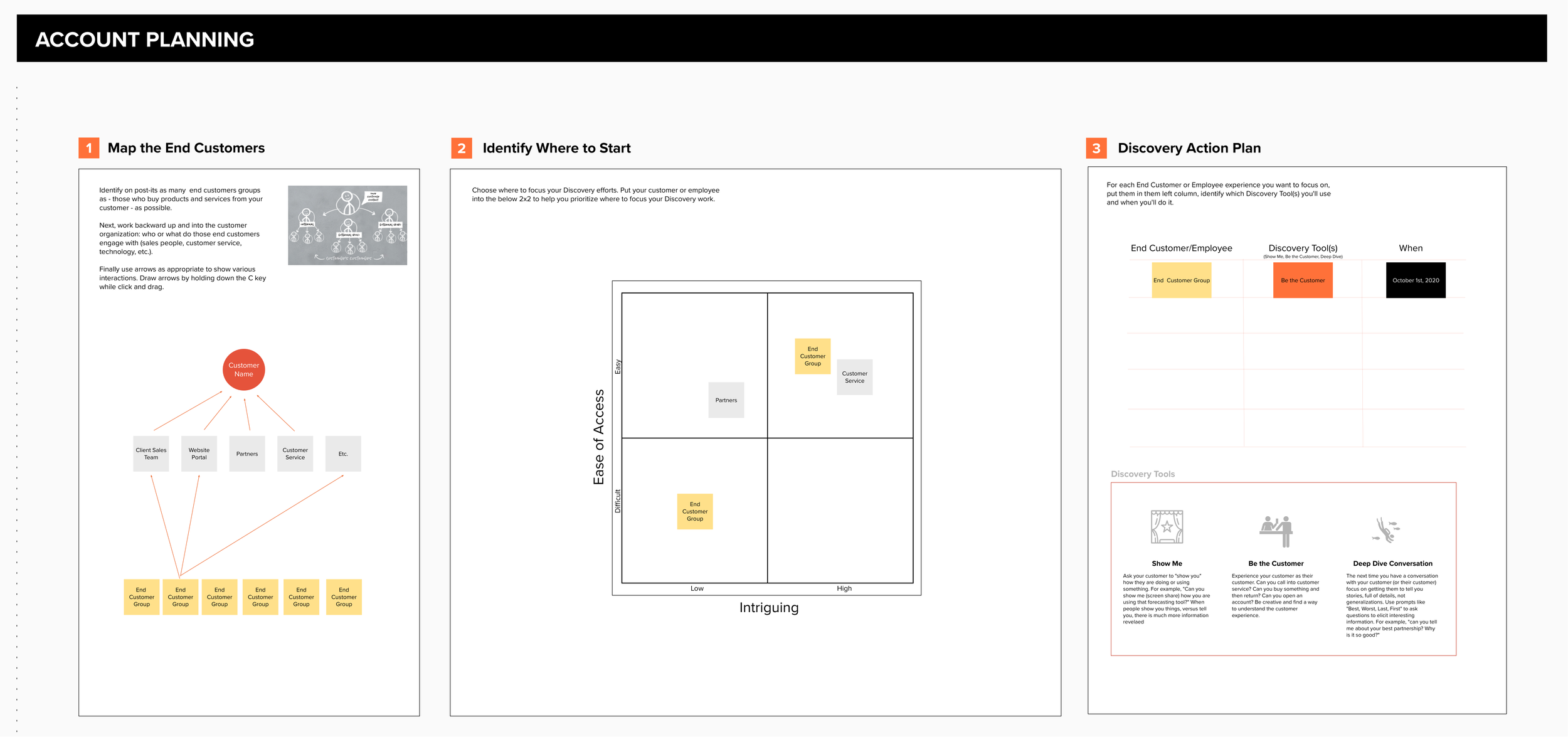Click the Etc. gray note

343,453
